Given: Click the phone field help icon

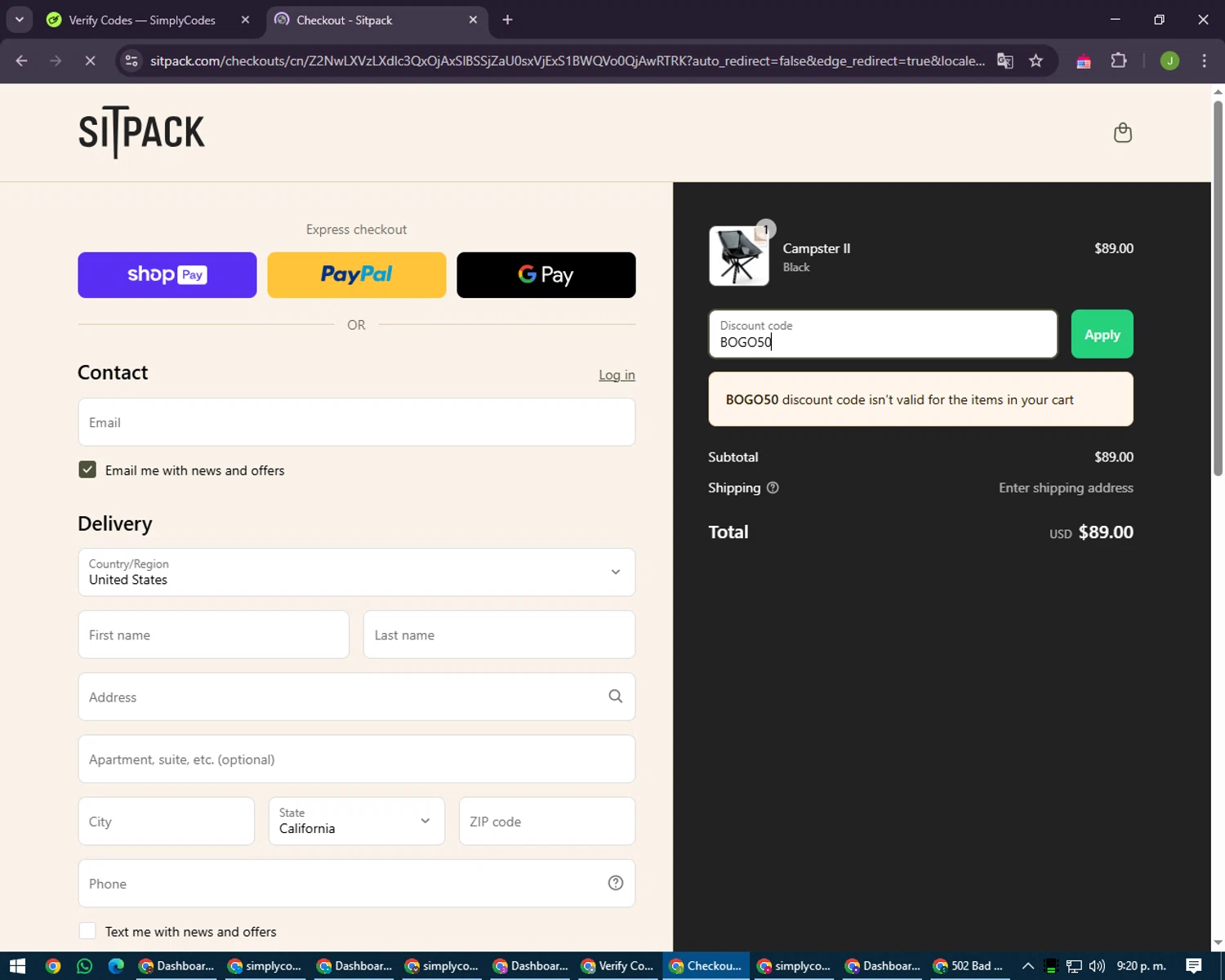Looking at the screenshot, I should click(x=616, y=883).
